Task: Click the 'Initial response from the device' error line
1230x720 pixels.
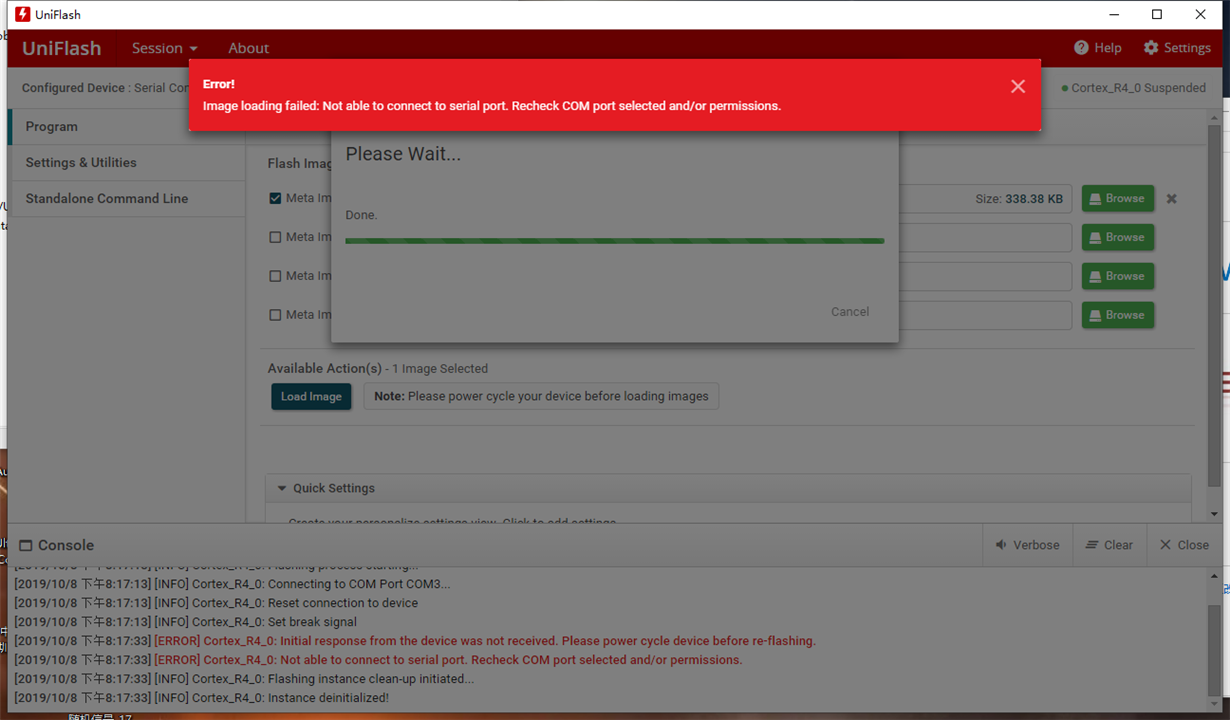Action: (415, 641)
